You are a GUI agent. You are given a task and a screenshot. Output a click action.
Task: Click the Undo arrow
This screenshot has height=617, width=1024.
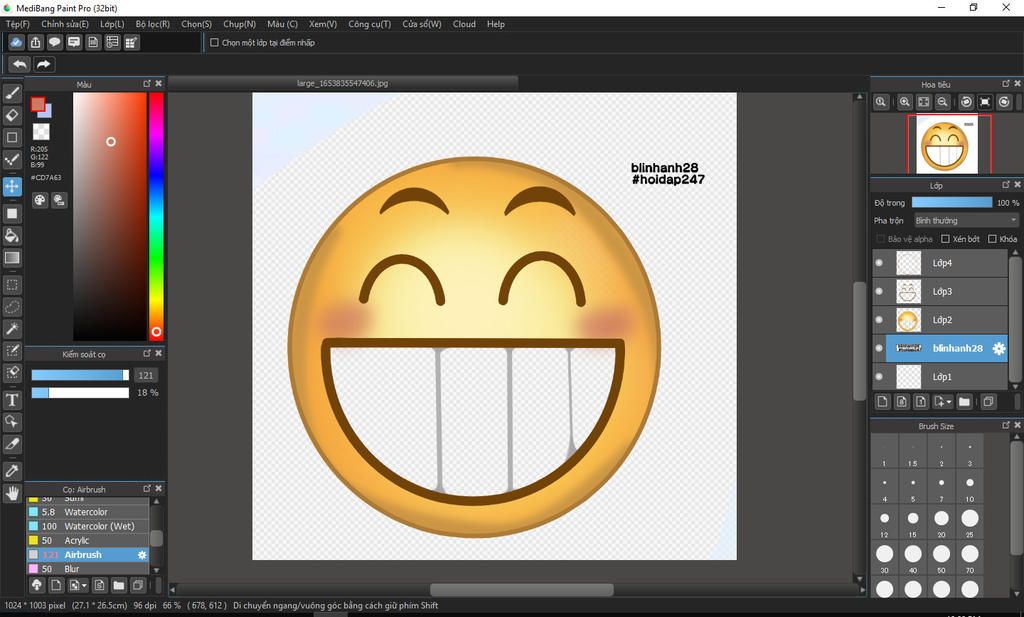(20, 64)
